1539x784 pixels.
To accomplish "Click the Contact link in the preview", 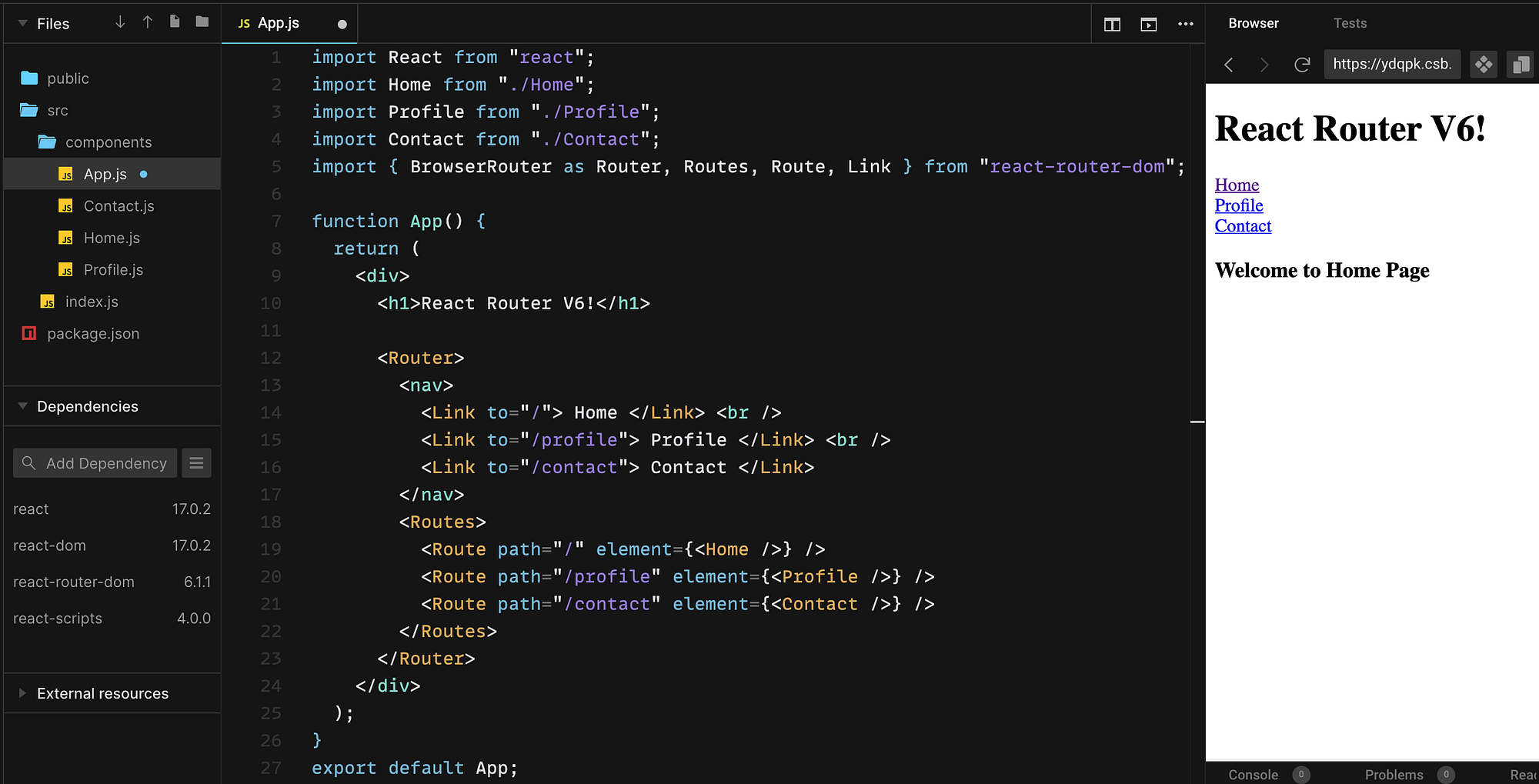I will pos(1243,225).
